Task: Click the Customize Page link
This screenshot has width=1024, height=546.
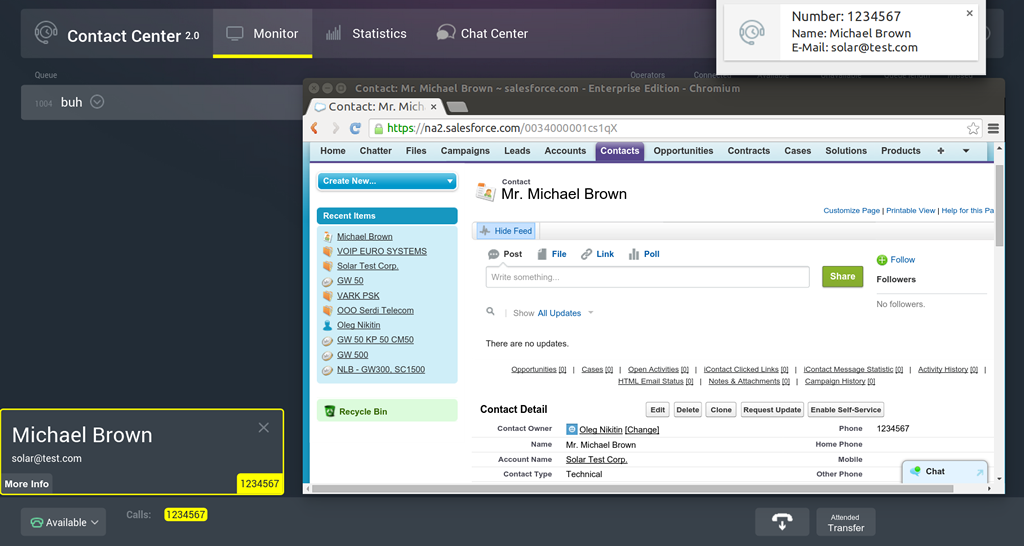Action: [x=852, y=210]
